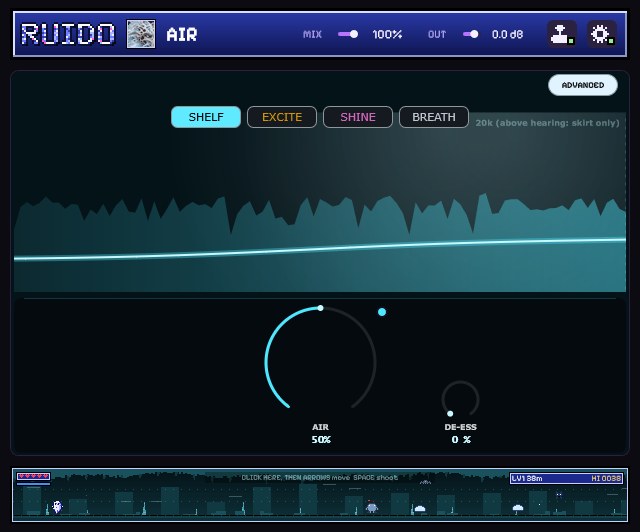
Task: Click the MIX label
Action: pos(312,34)
